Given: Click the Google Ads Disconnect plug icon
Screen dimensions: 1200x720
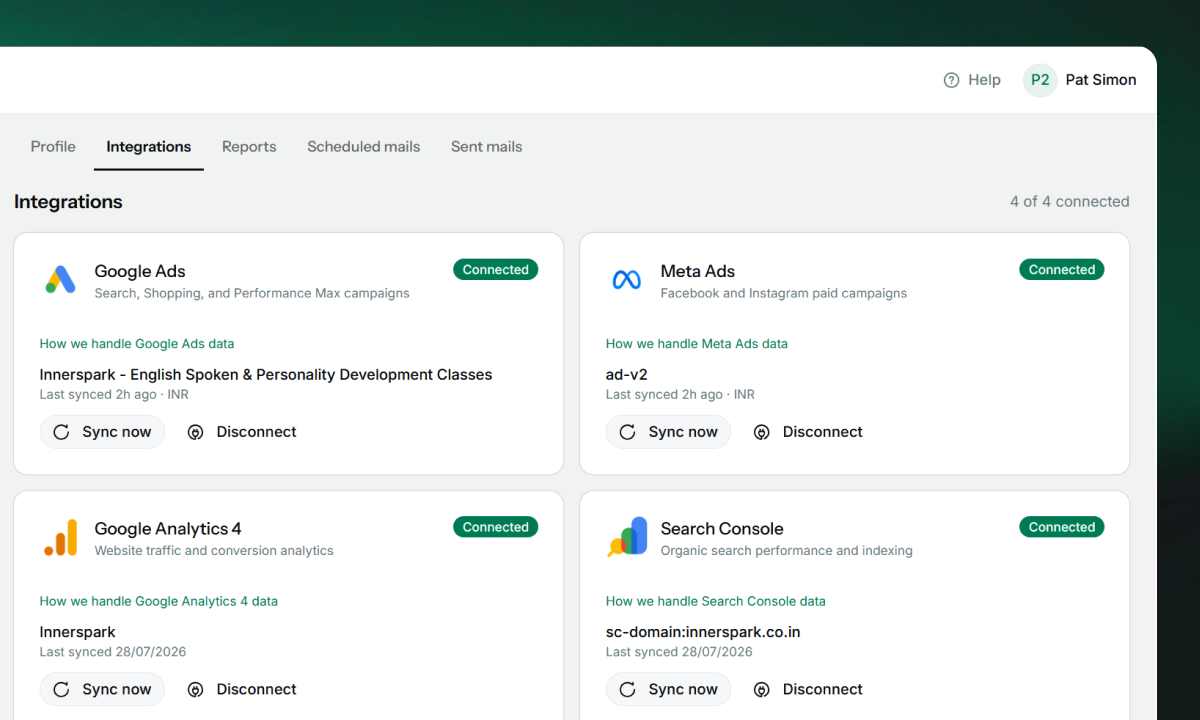Looking at the screenshot, I should coord(196,432).
